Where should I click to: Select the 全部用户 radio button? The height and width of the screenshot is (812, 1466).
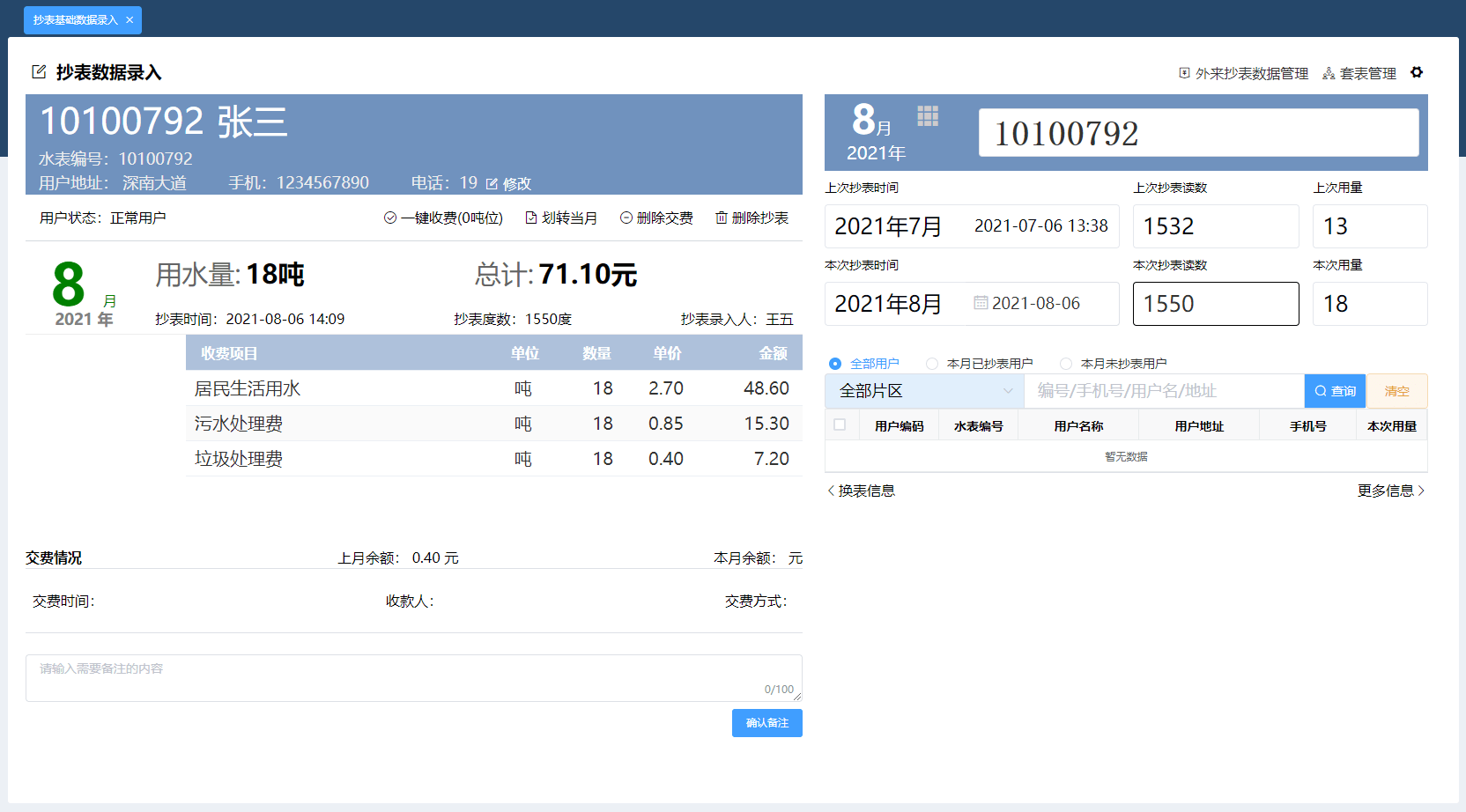tap(834, 363)
